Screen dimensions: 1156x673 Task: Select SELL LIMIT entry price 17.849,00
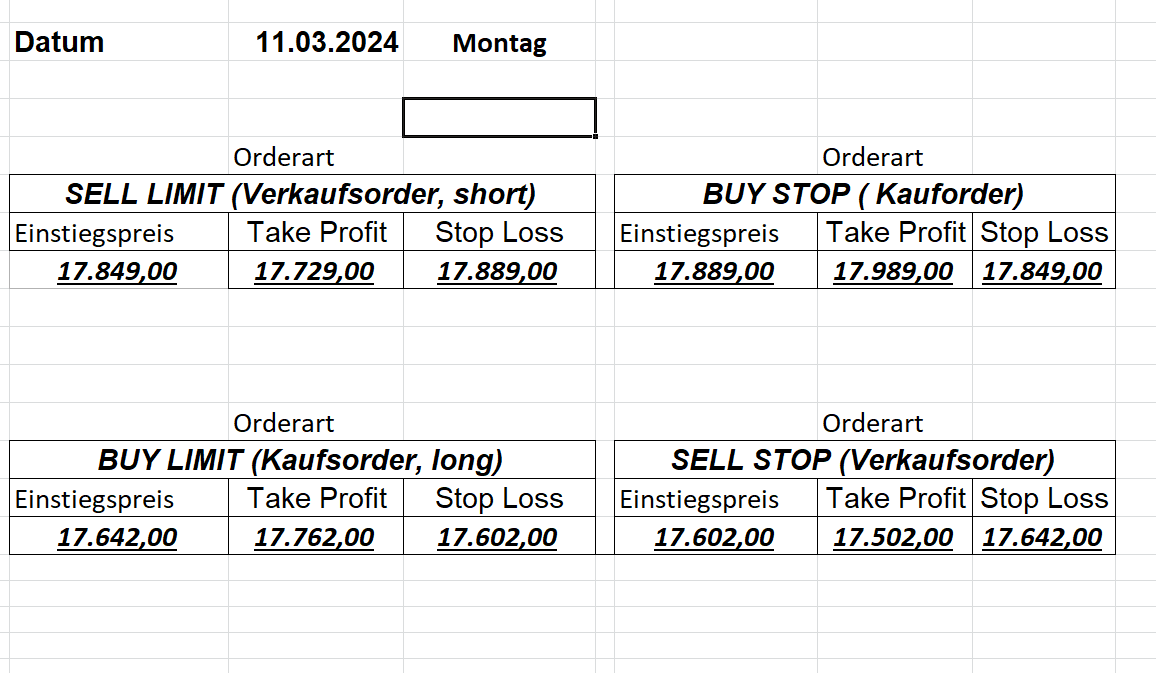point(117,271)
